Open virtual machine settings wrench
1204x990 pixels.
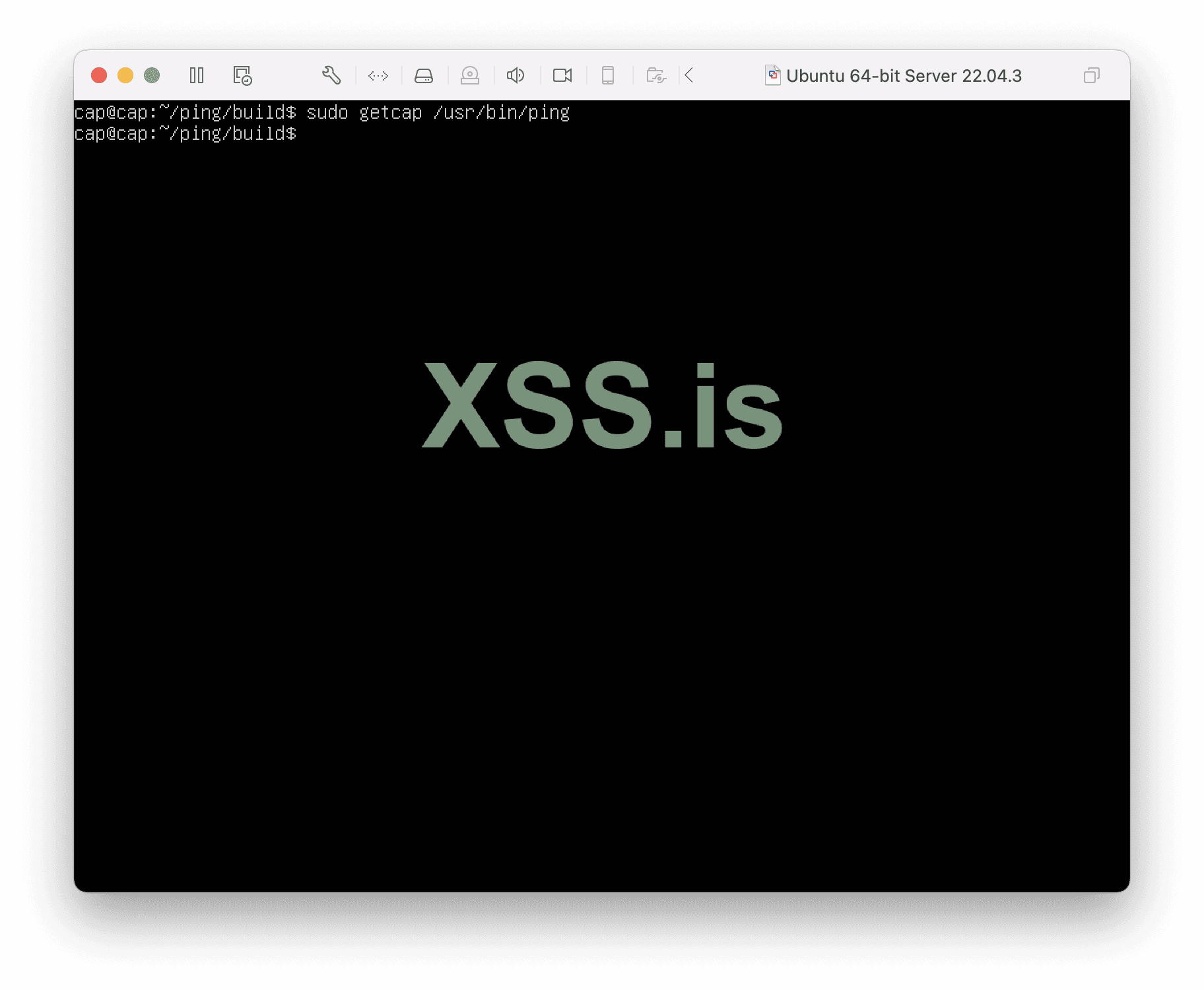click(331, 75)
